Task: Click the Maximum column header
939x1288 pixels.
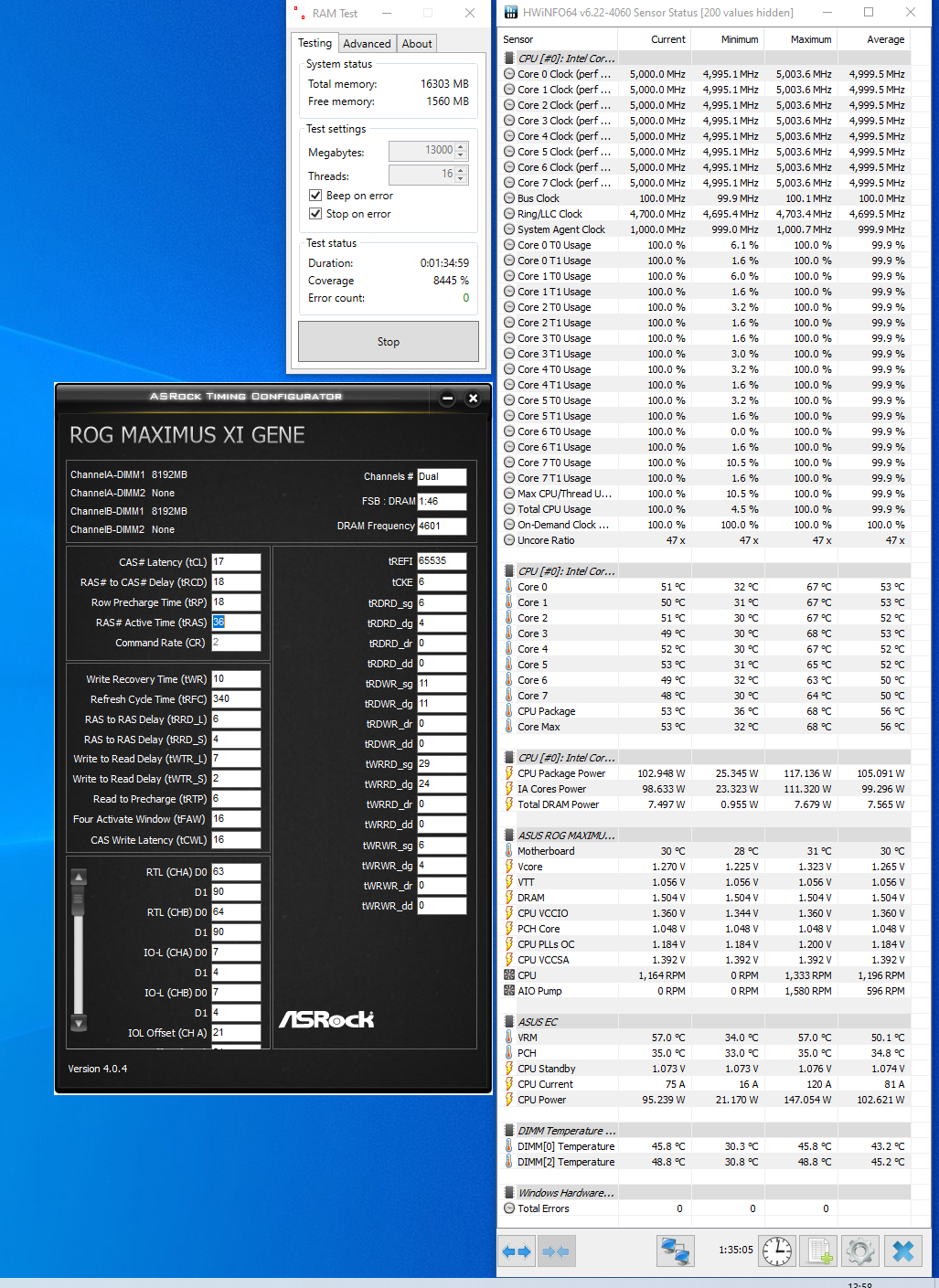Action: (x=801, y=39)
